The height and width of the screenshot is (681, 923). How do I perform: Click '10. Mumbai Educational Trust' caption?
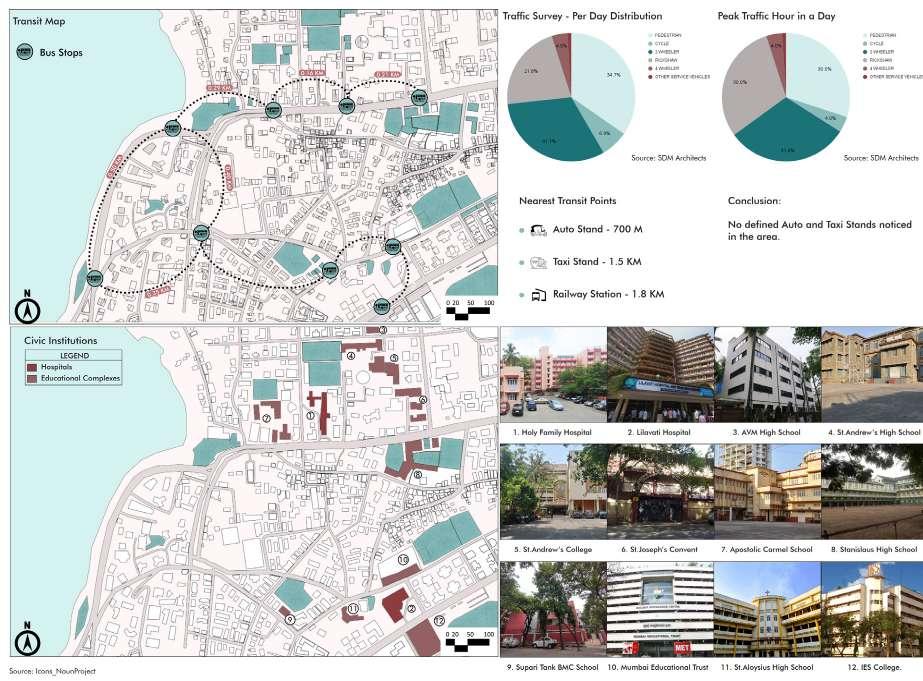tap(658, 667)
